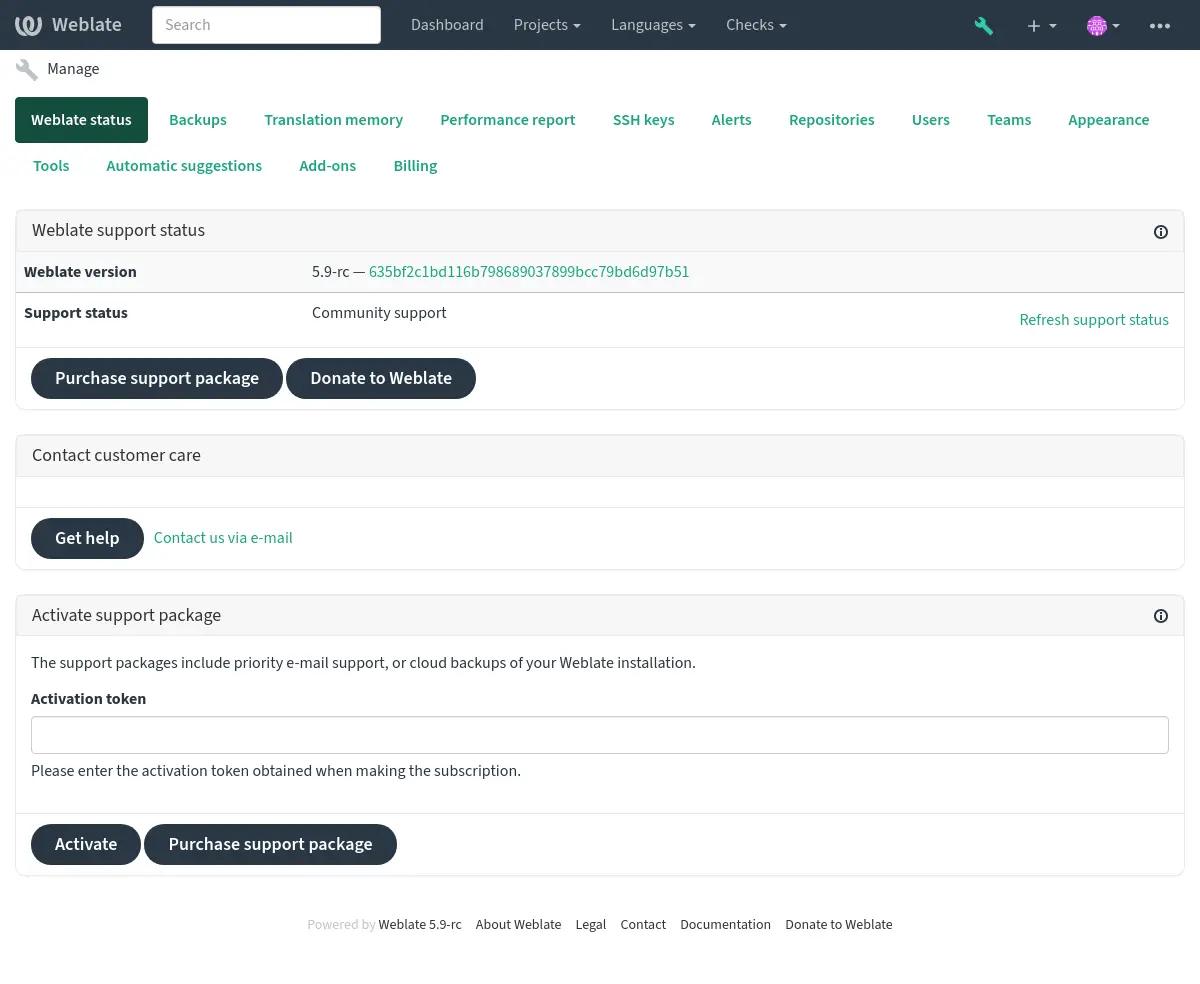Click the Weblate version row label
The image size is (1200, 984).
click(80, 272)
